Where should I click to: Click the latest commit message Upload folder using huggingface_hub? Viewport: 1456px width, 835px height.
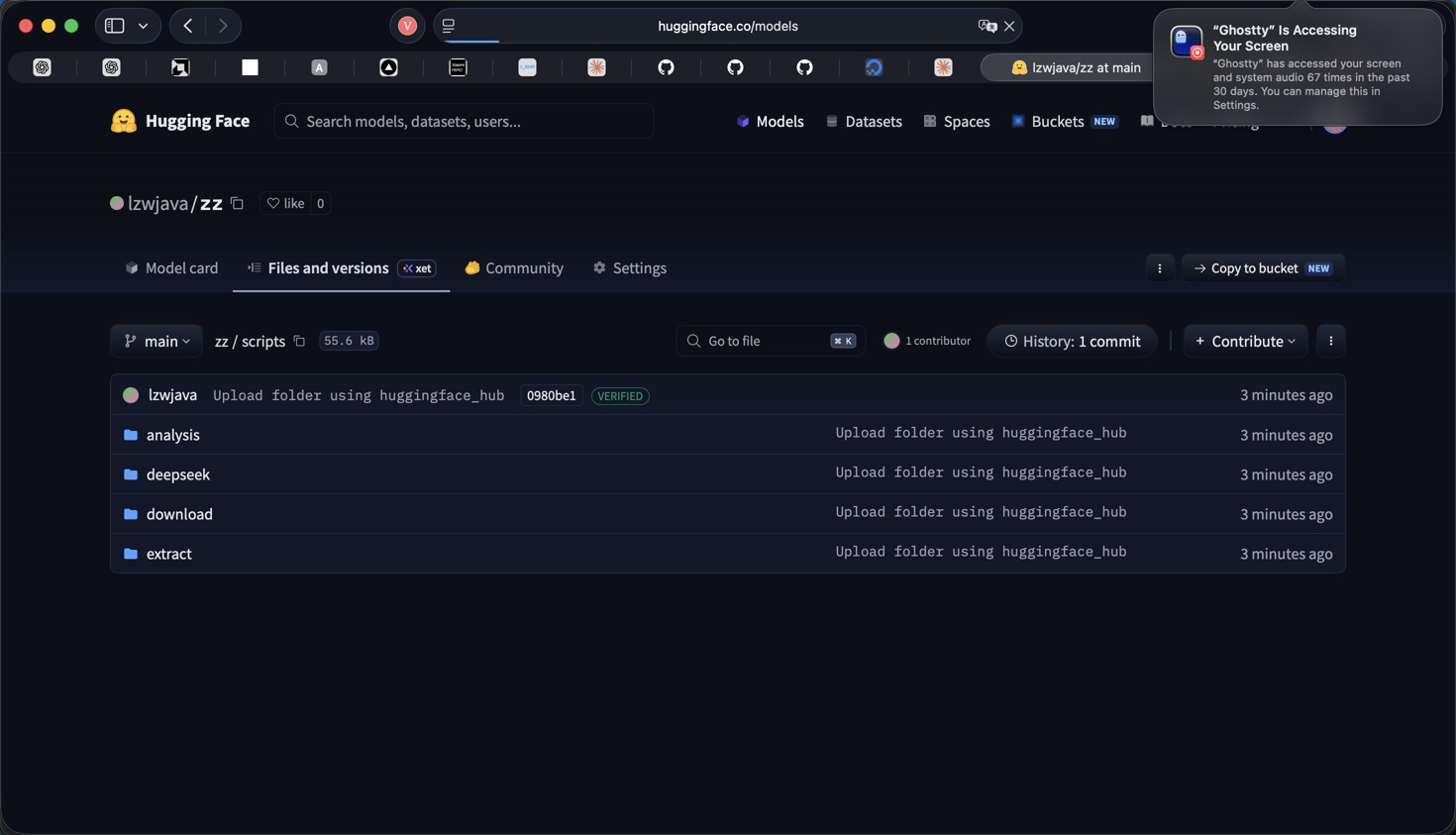(359, 395)
